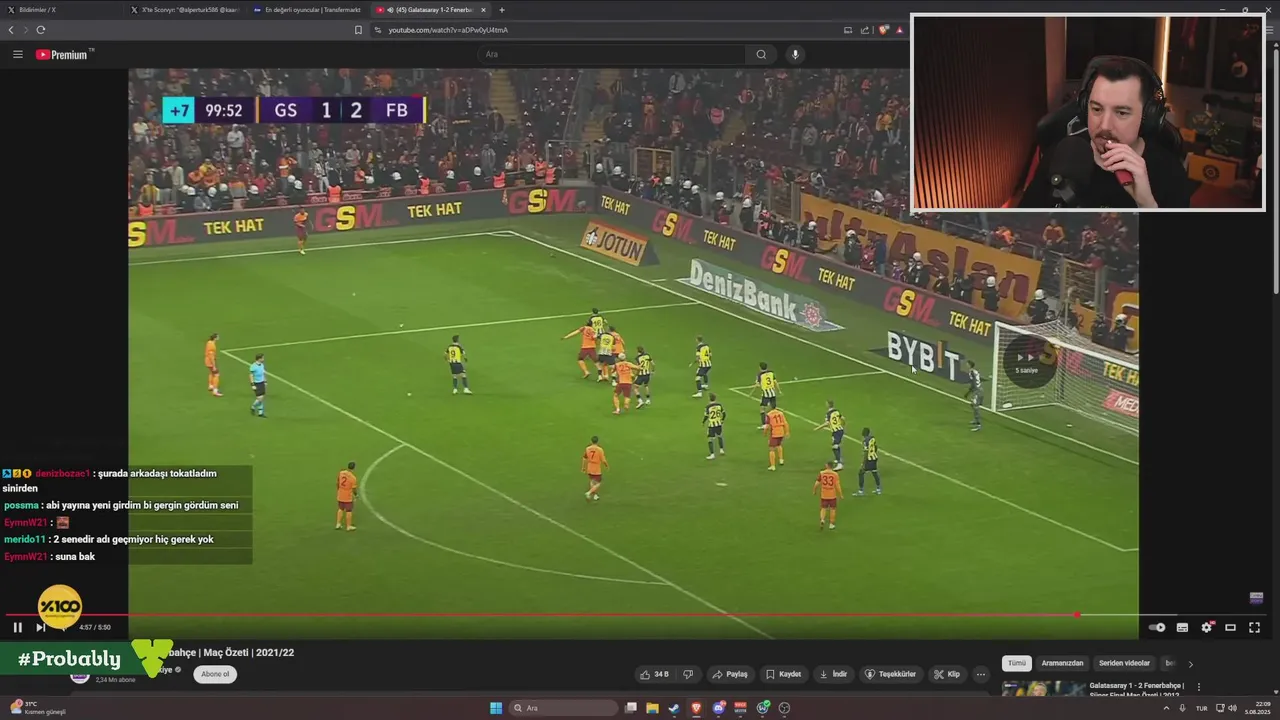Share page using address bar share icon
The image size is (1280, 720).
(x=865, y=30)
